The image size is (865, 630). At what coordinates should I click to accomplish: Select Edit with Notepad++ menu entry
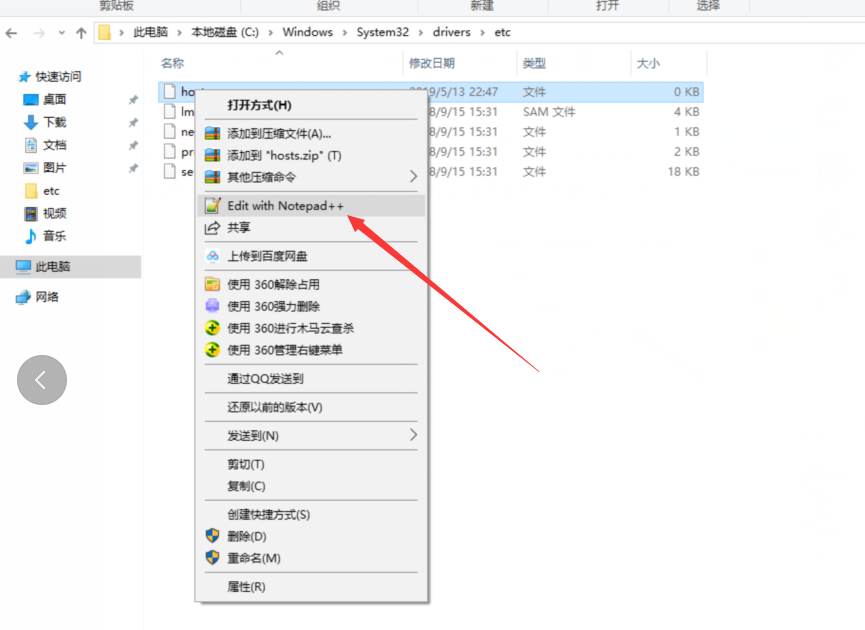285,206
